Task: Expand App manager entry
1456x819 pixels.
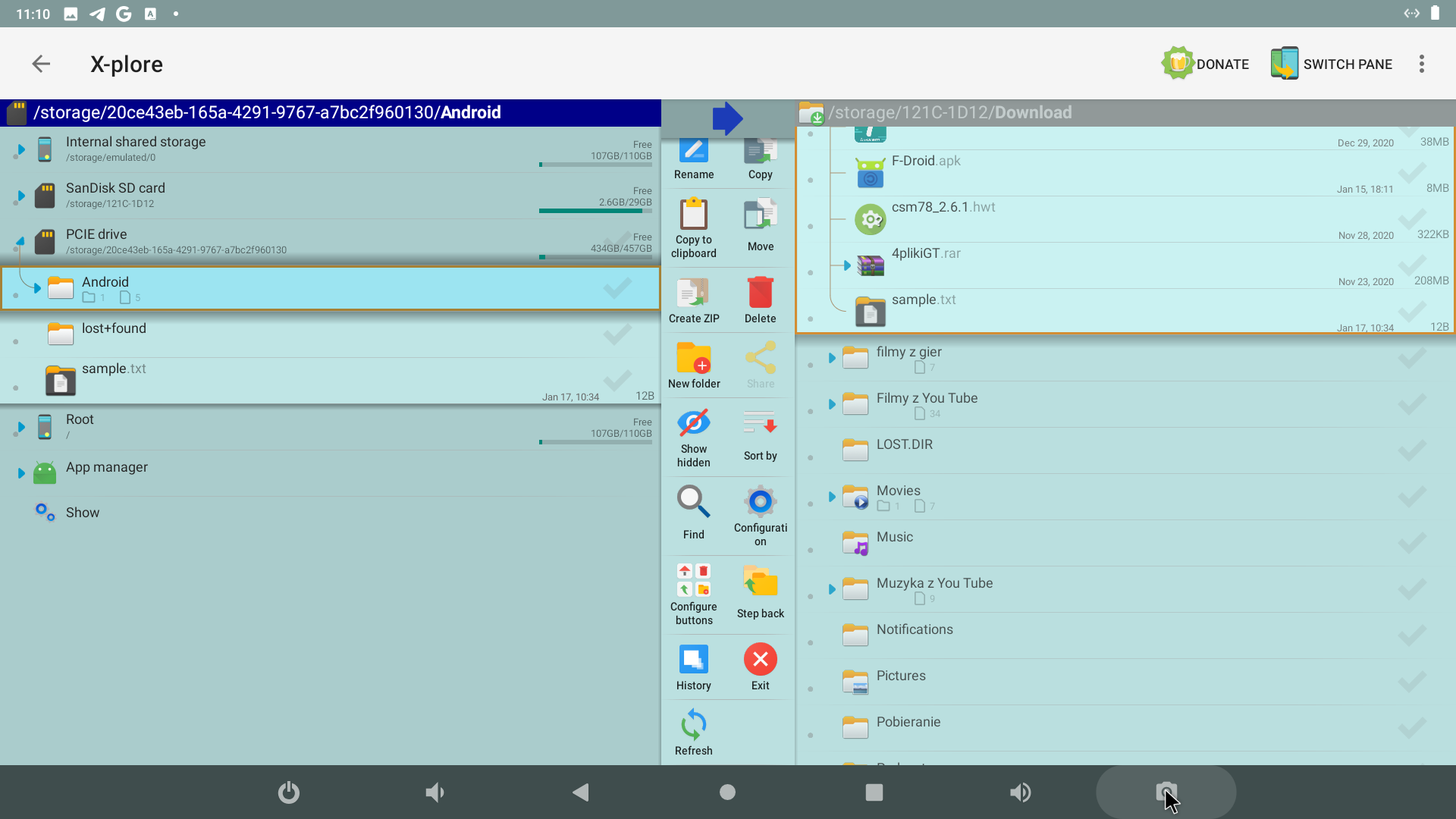Action: click(20, 473)
